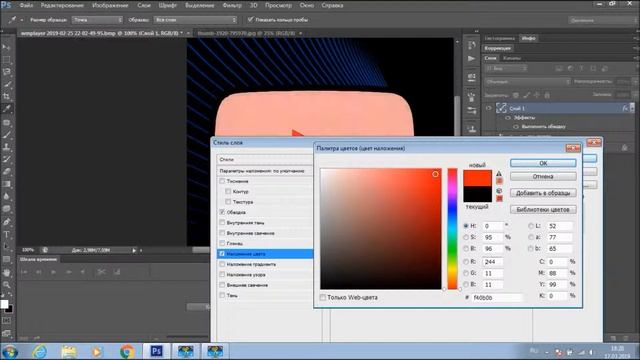Select the Hand tool
This screenshot has width=640, height=360.
(x=7, y=272)
